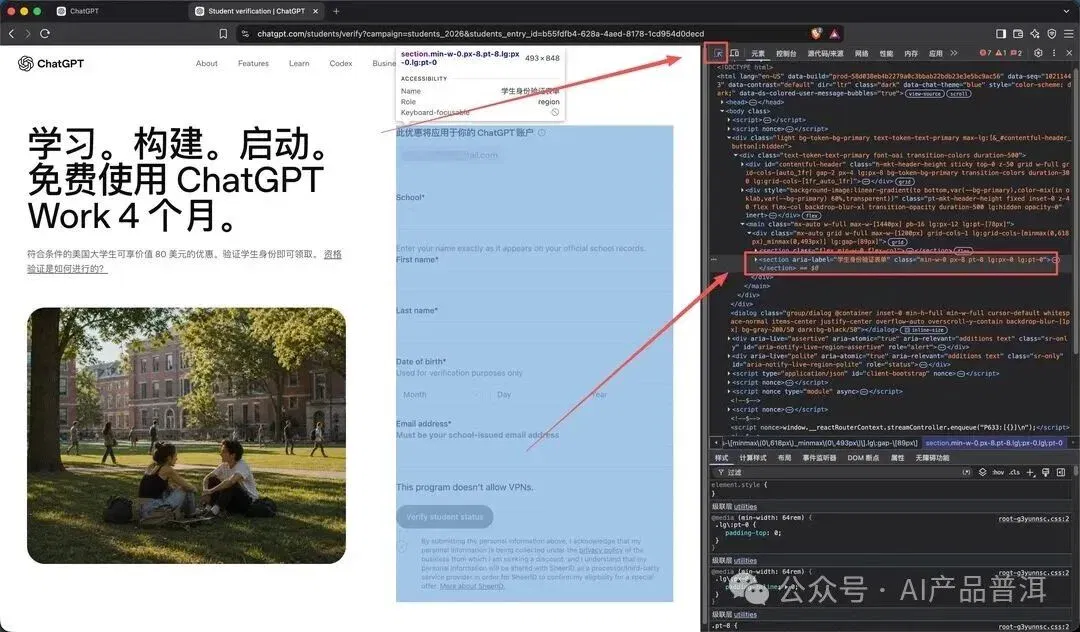Screen dimensions: 1080x632
Task: Open the Features nav link
Action: (253, 63)
